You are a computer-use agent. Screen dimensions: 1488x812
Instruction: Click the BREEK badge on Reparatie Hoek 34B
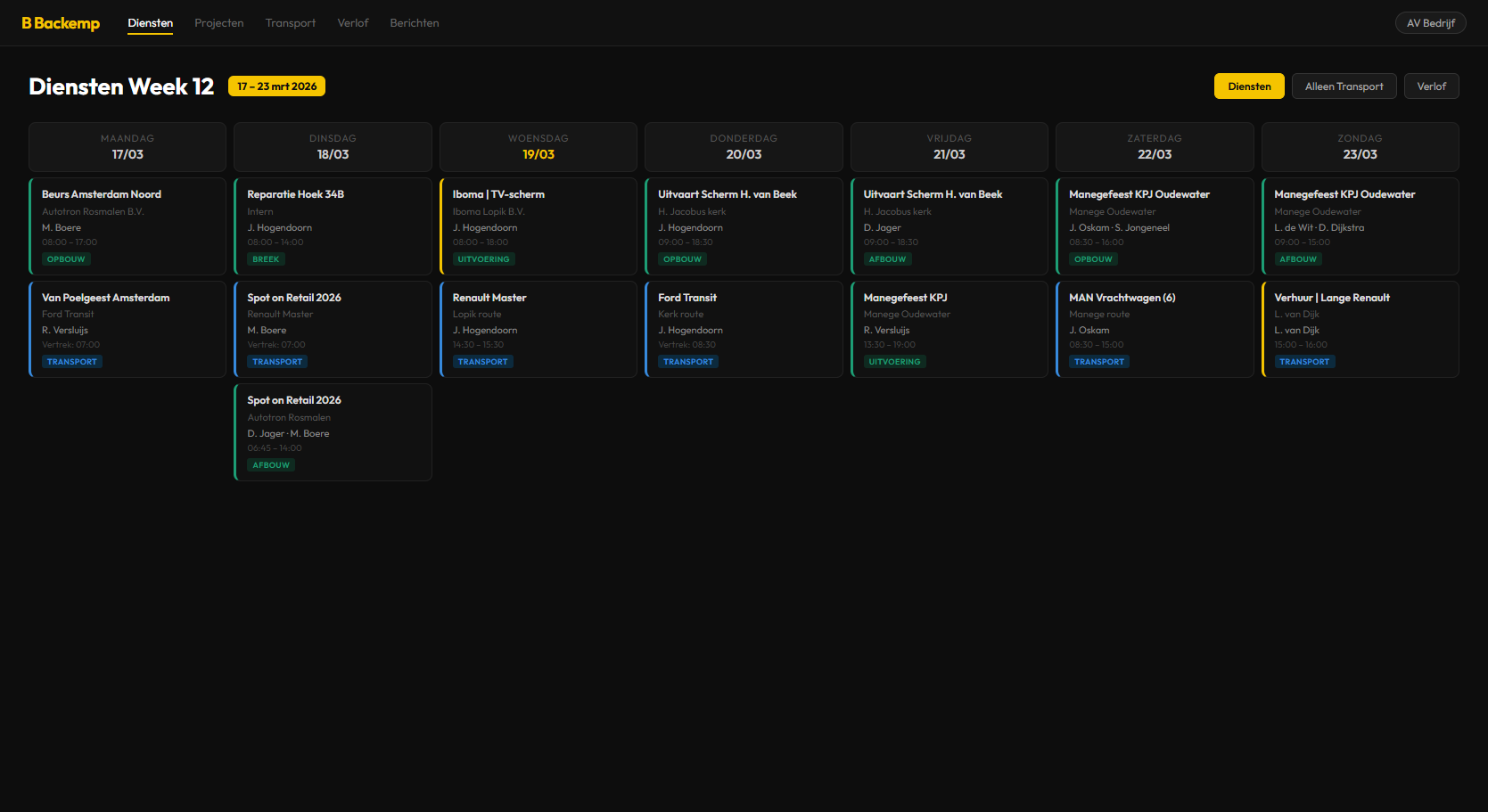266,258
